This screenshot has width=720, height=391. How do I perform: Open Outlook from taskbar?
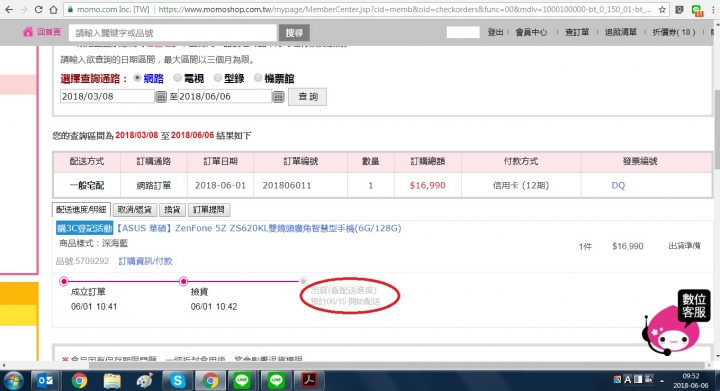point(45,380)
